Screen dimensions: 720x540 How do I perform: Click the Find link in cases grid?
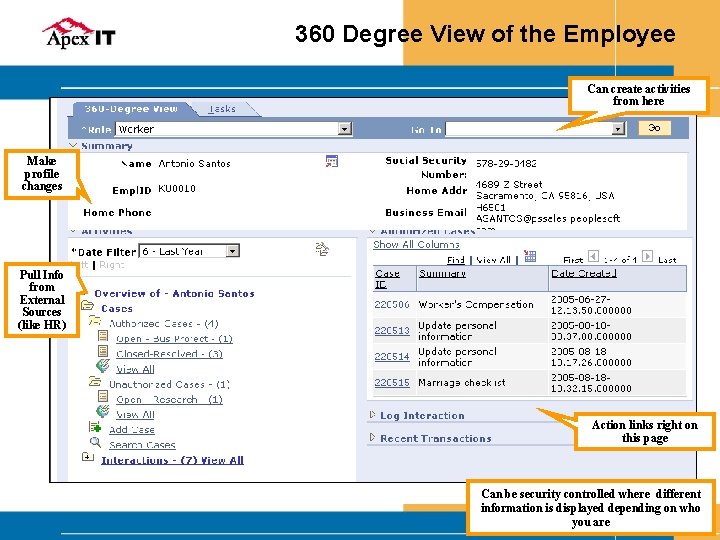[456, 260]
